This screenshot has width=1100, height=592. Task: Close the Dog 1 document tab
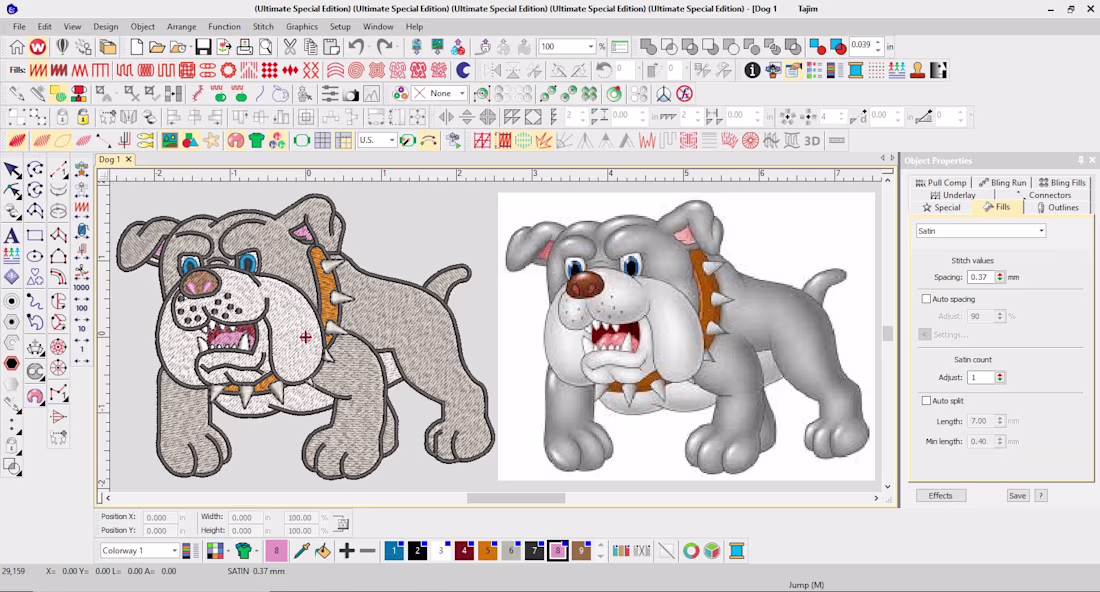click(128, 159)
